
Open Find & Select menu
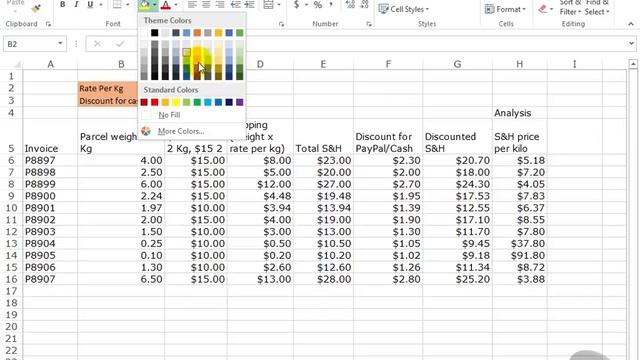597,7
